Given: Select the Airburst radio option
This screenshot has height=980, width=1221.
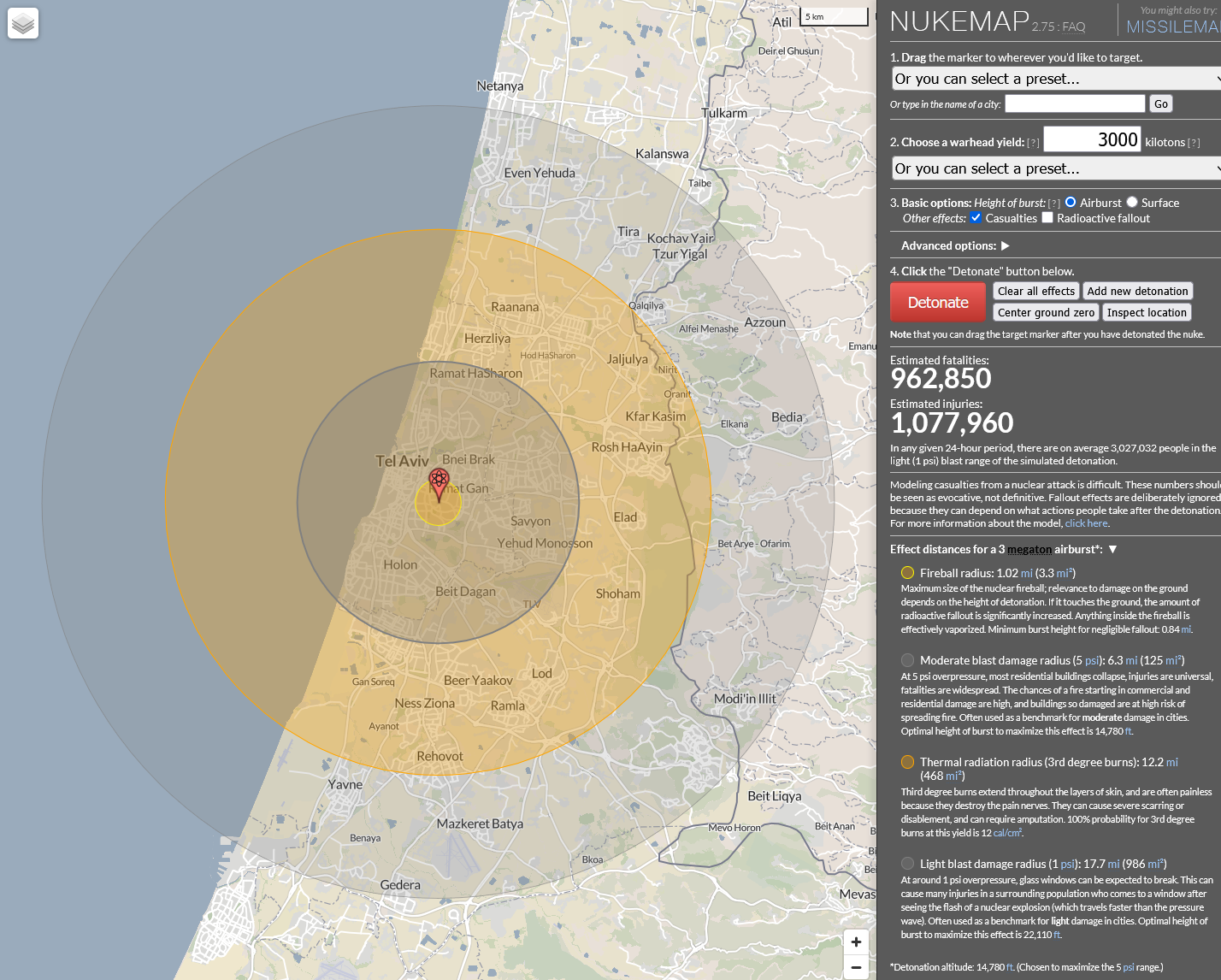Looking at the screenshot, I should (1071, 202).
